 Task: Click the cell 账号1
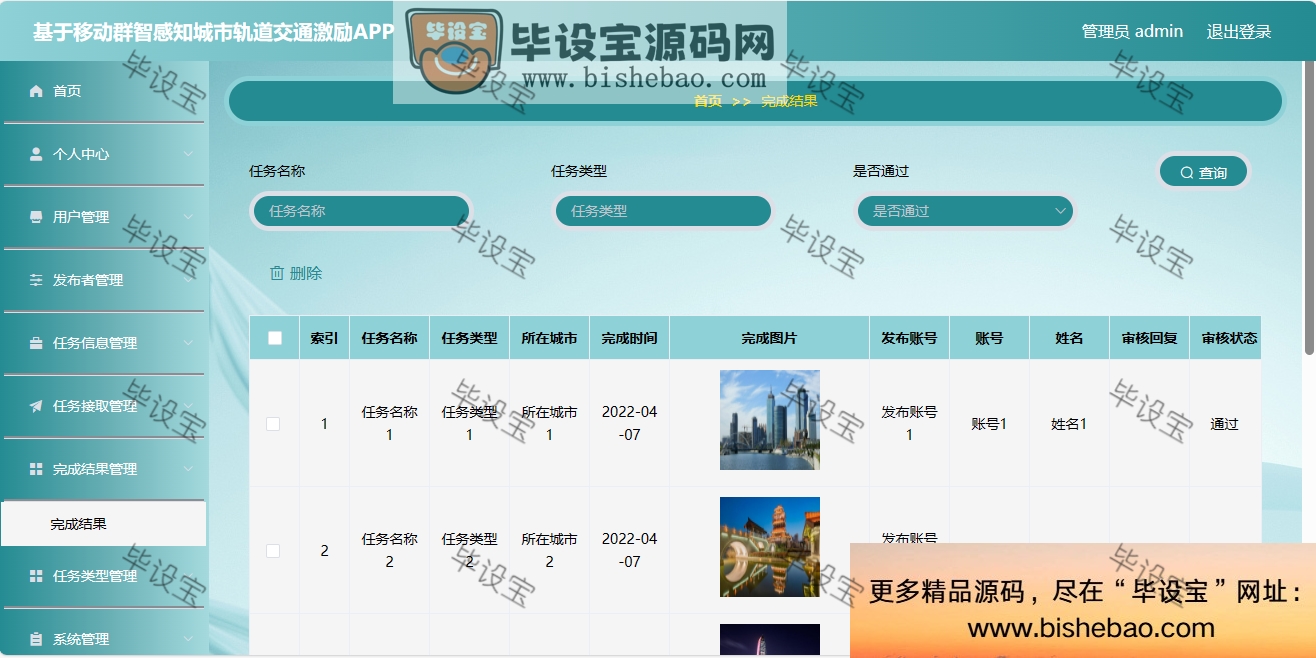tap(989, 424)
